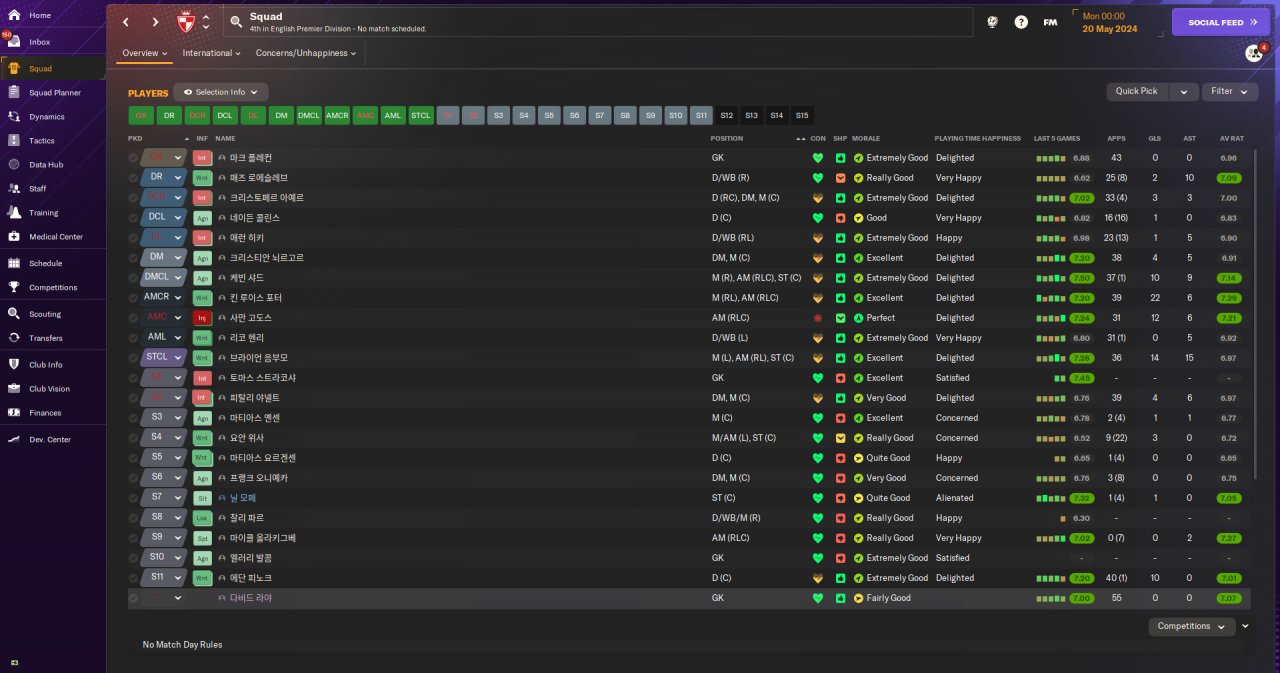This screenshot has width=1280, height=673.
Task: Open the Dev. Center sidebar icon
Action: [x=14, y=439]
